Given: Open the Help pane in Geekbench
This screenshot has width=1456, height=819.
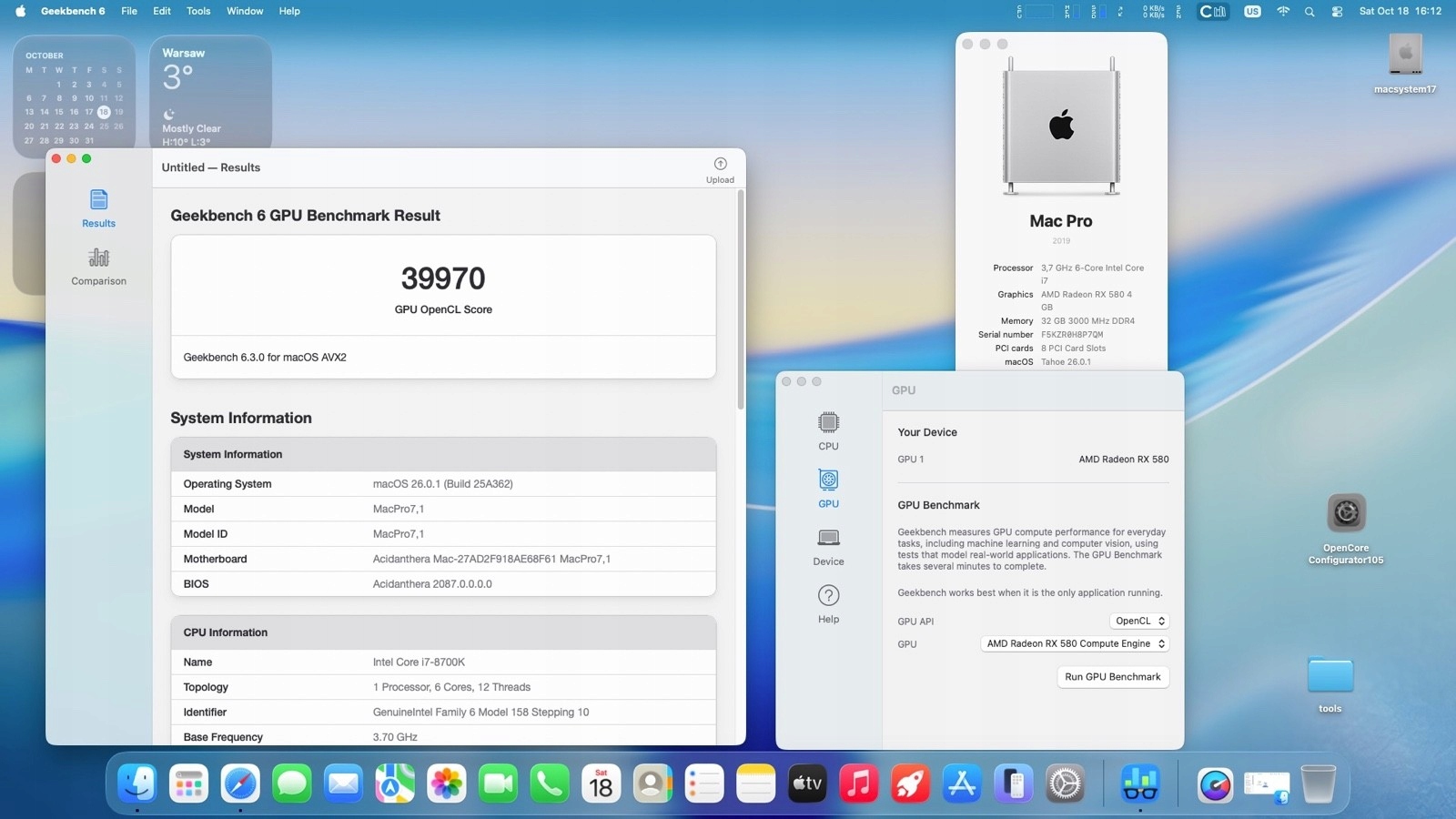Looking at the screenshot, I should coord(828,604).
